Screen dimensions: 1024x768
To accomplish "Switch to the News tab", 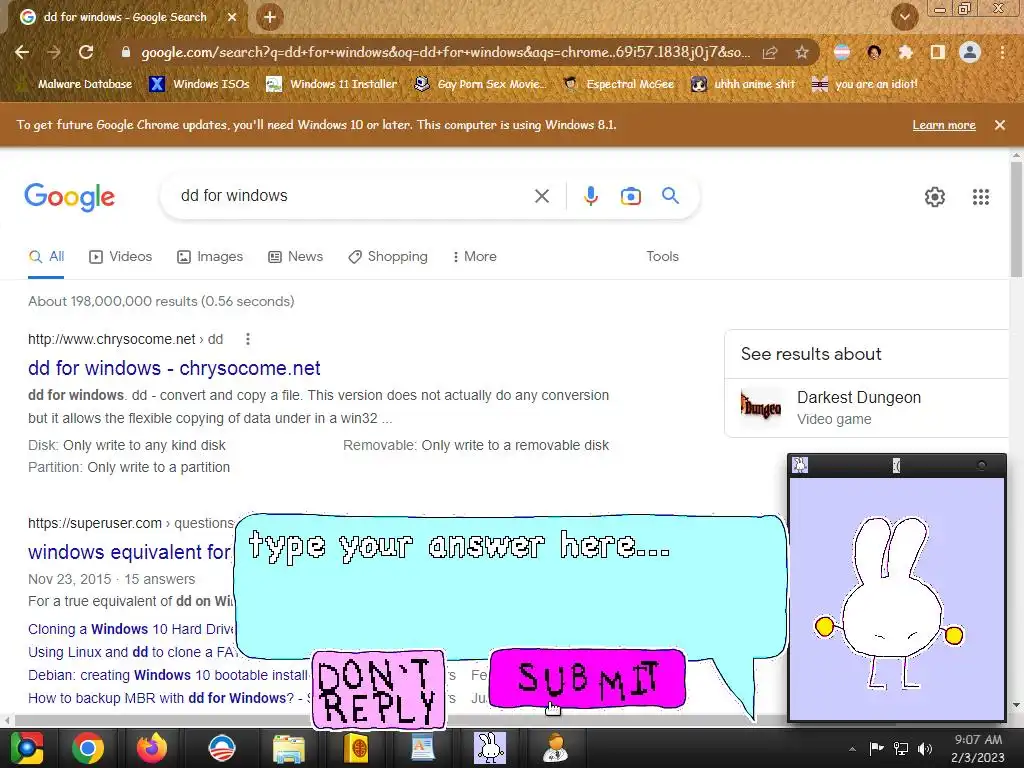I will point(296,257).
